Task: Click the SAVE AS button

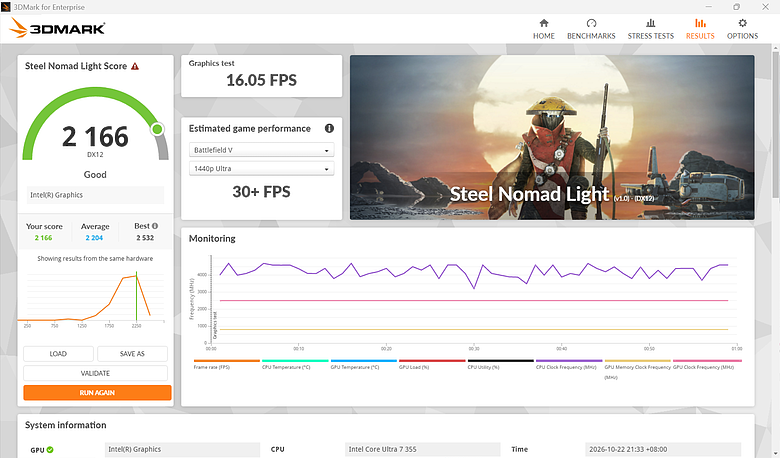Action: point(132,354)
